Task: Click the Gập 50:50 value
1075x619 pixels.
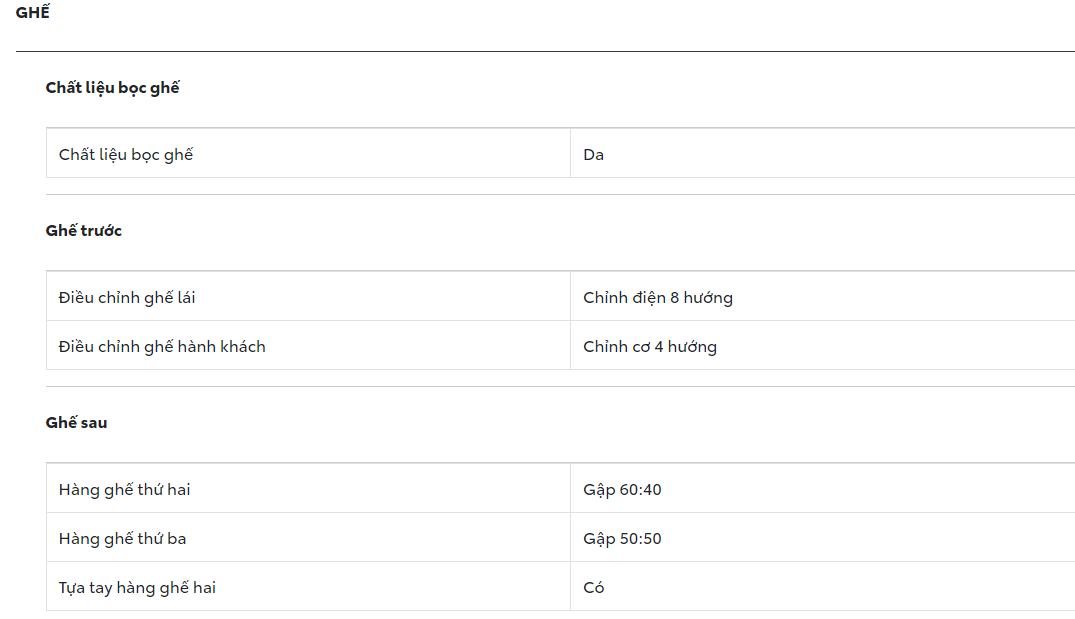Action: click(x=622, y=539)
